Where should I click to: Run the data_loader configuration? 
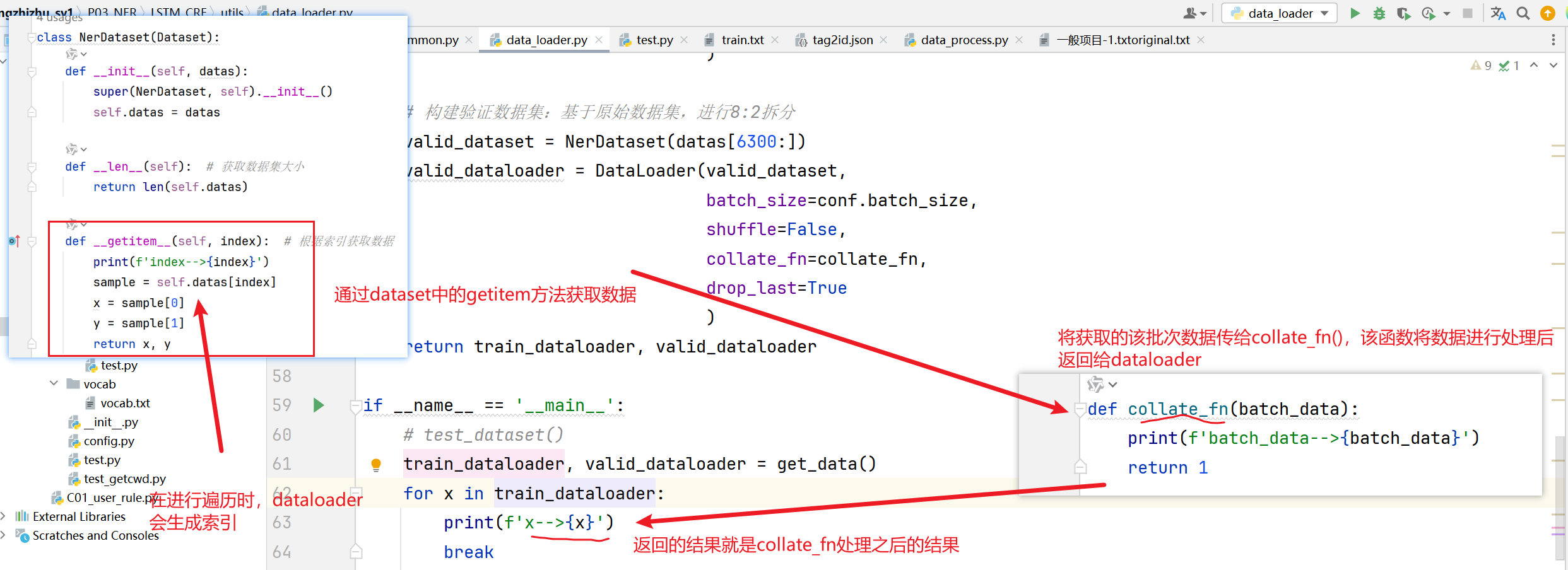tap(1354, 13)
